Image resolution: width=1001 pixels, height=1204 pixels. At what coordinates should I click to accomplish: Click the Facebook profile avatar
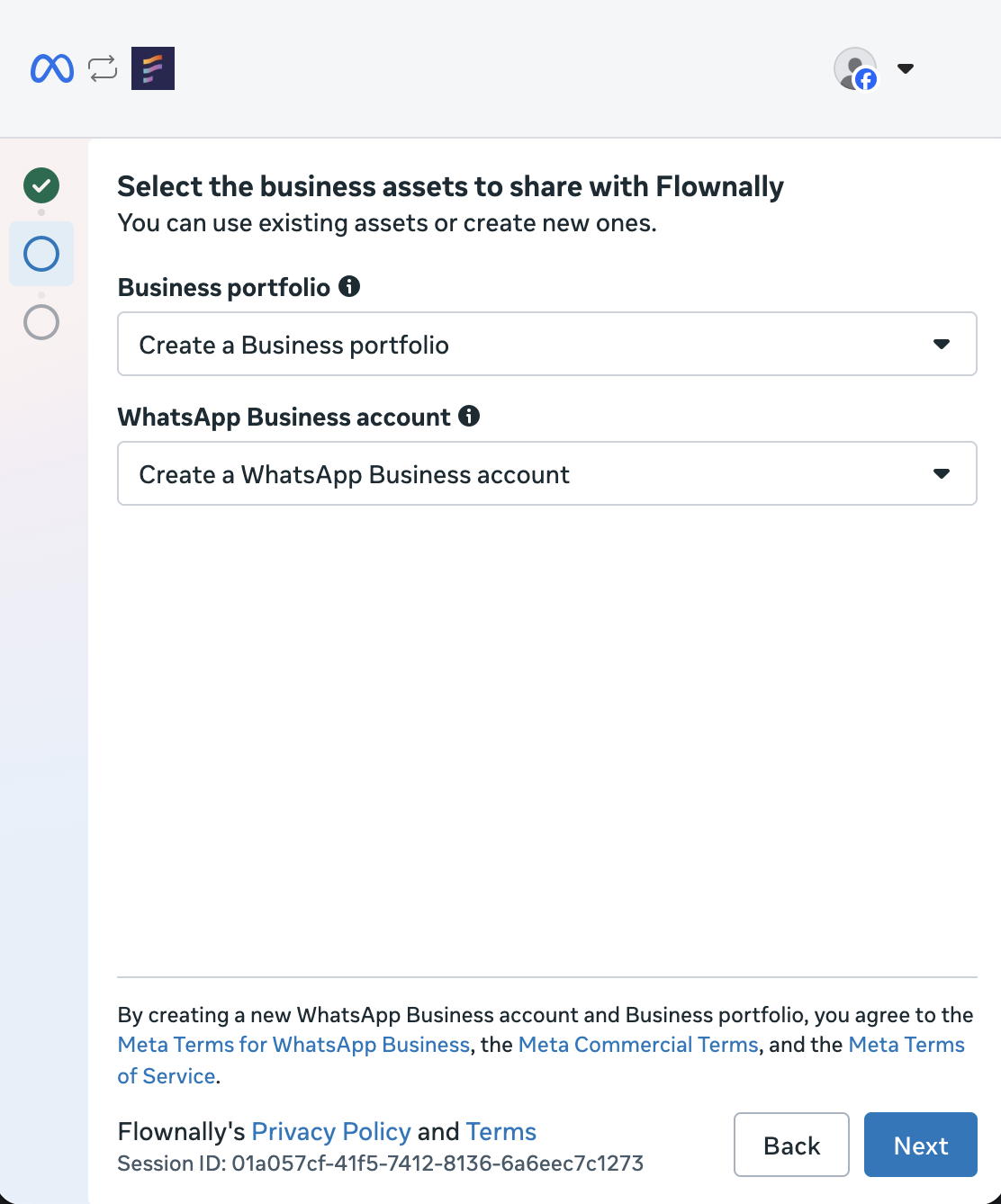click(x=855, y=68)
